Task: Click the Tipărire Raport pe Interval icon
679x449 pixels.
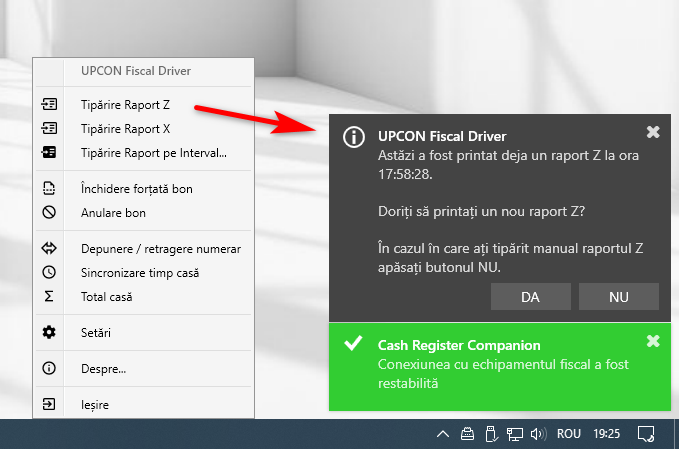Action: pyautogui.click(x=49, y=152)
